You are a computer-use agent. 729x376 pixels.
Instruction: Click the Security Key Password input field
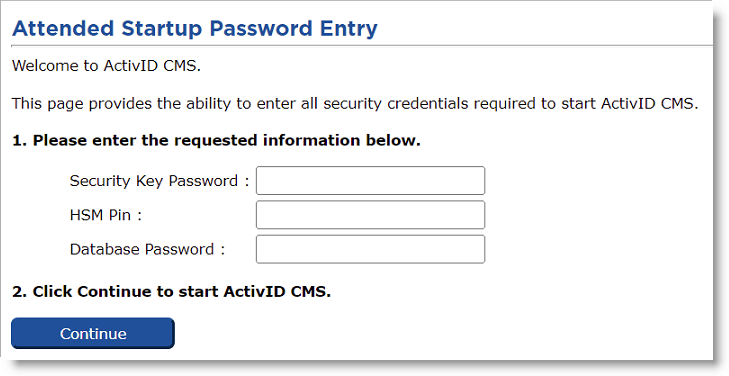tap(371, 180)
